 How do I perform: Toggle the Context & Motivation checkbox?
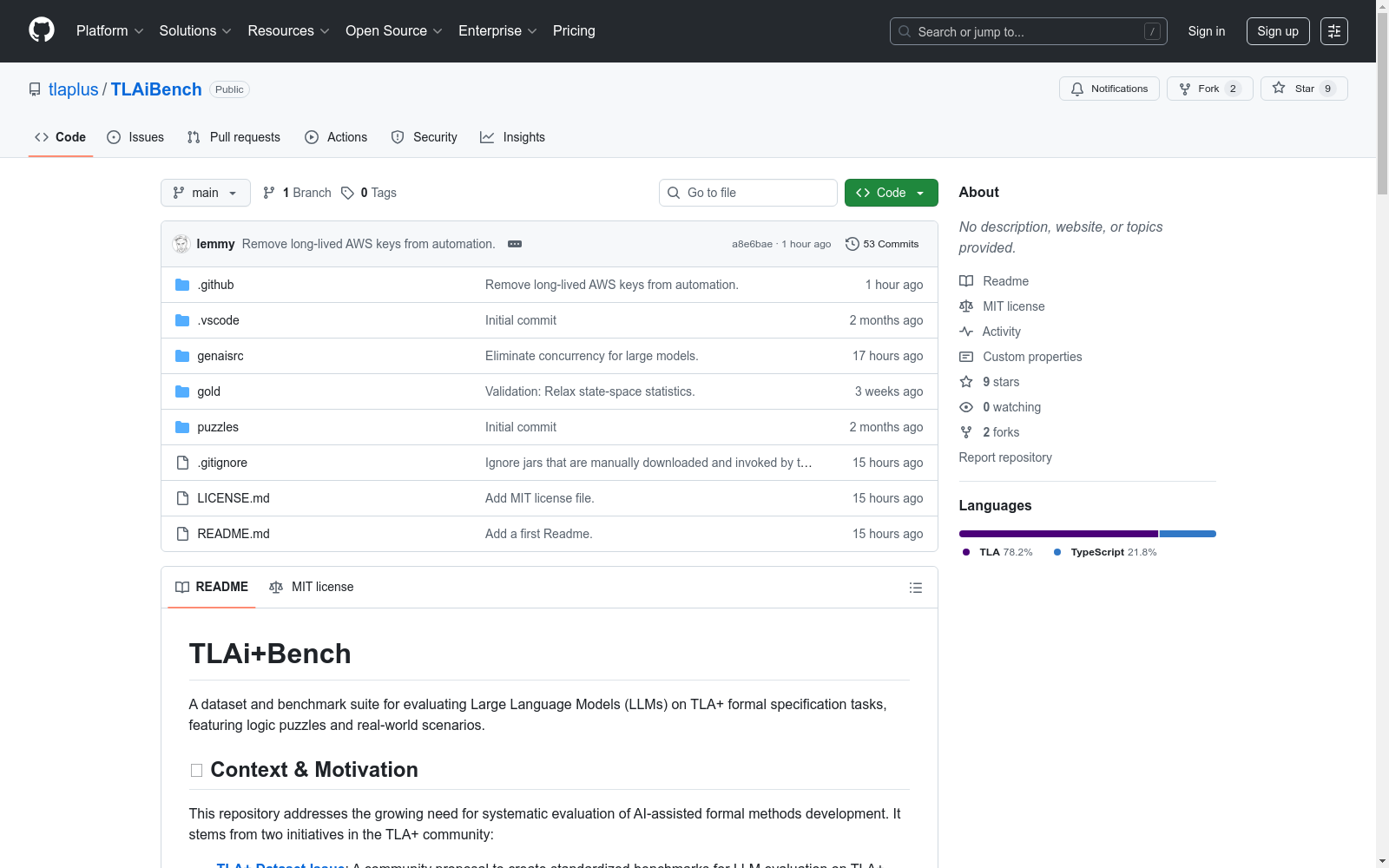[x=196, y=771]
